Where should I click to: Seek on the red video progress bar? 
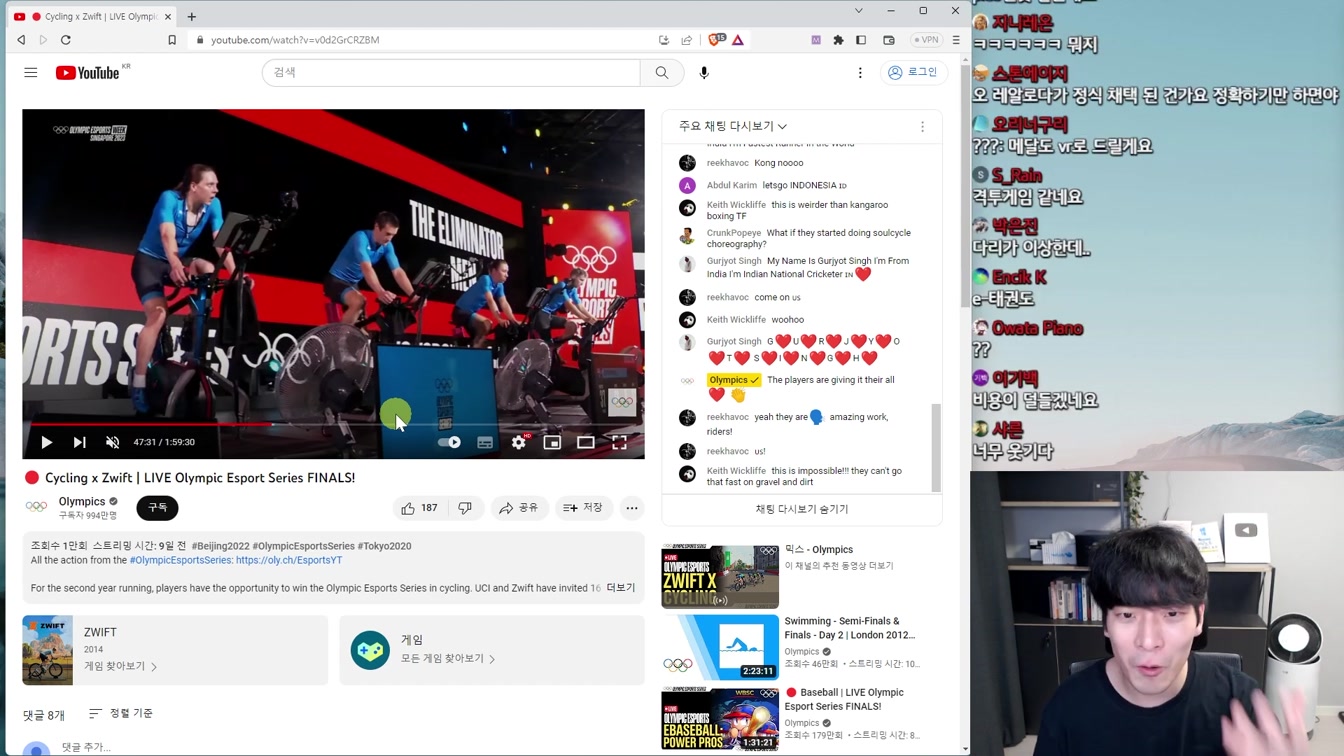coord(333,424)
